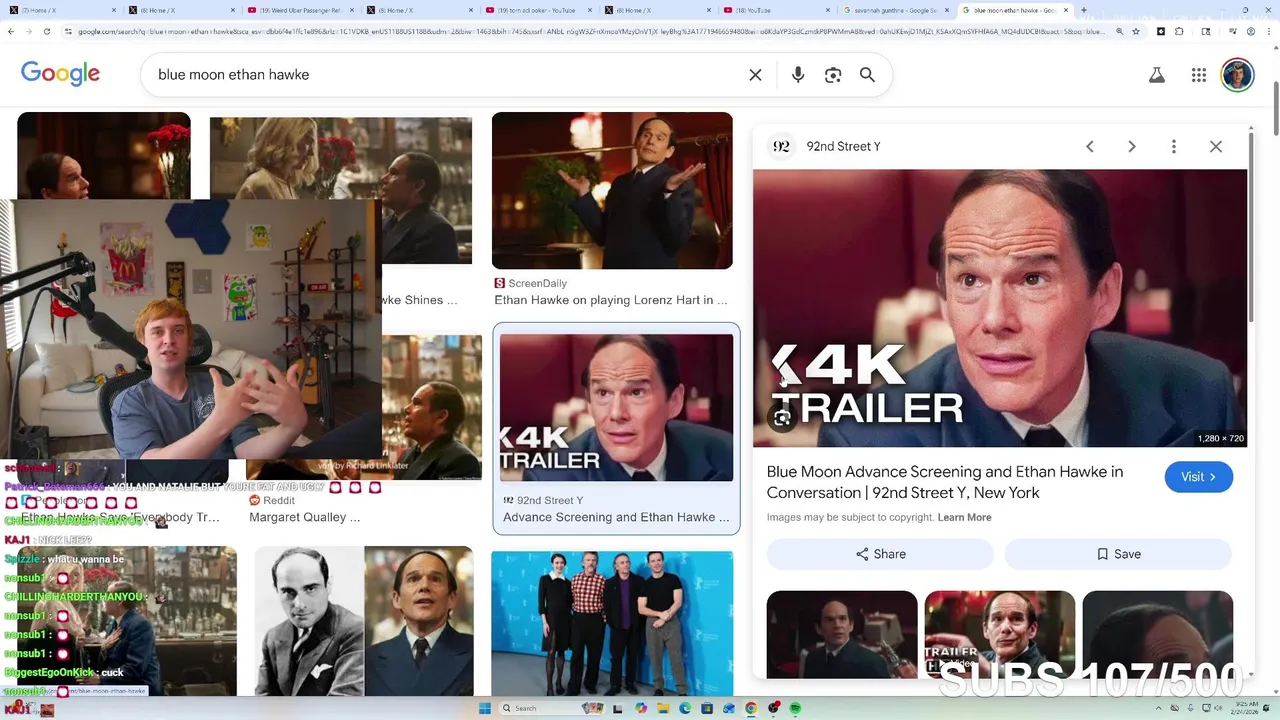Screen dimensions: 1280x720
Task: Click the Google logo
Action: tap(60, 74)
